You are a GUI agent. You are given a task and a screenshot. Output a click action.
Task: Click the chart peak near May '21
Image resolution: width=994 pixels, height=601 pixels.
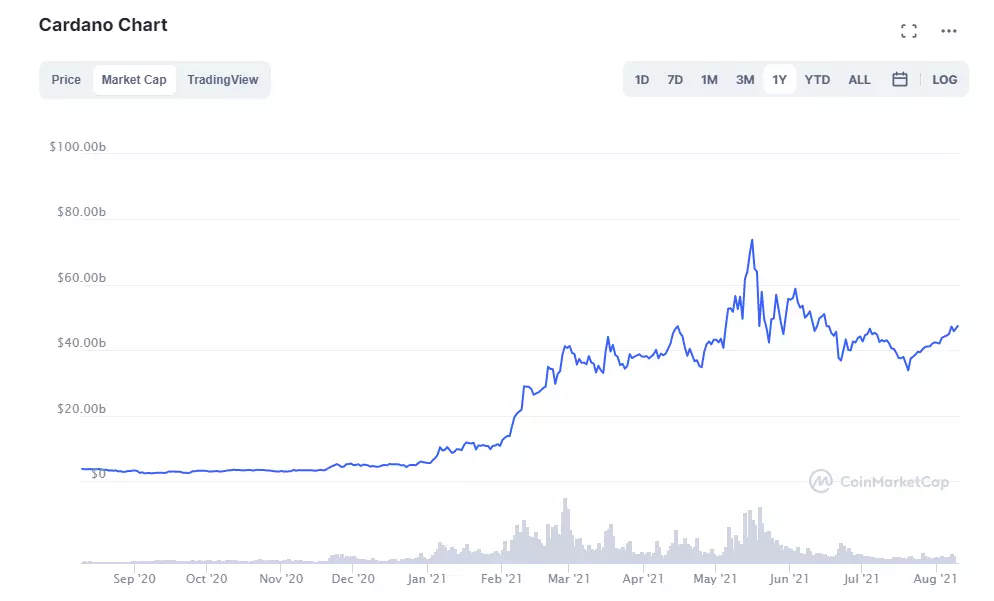tap(752, 240)
